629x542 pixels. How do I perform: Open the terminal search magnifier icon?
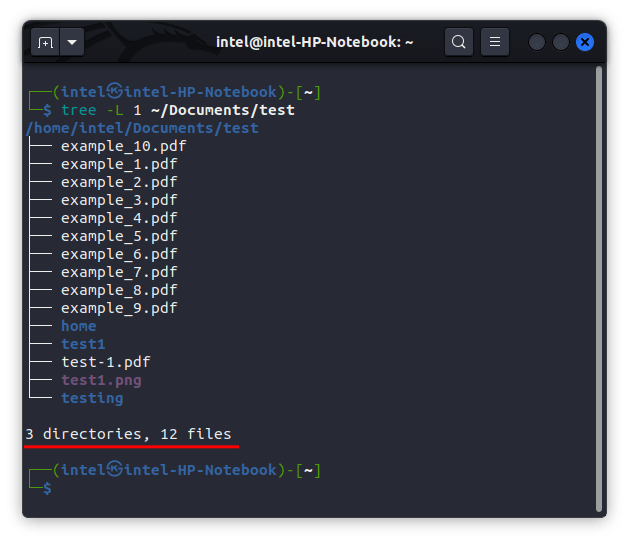coord(459,42)
